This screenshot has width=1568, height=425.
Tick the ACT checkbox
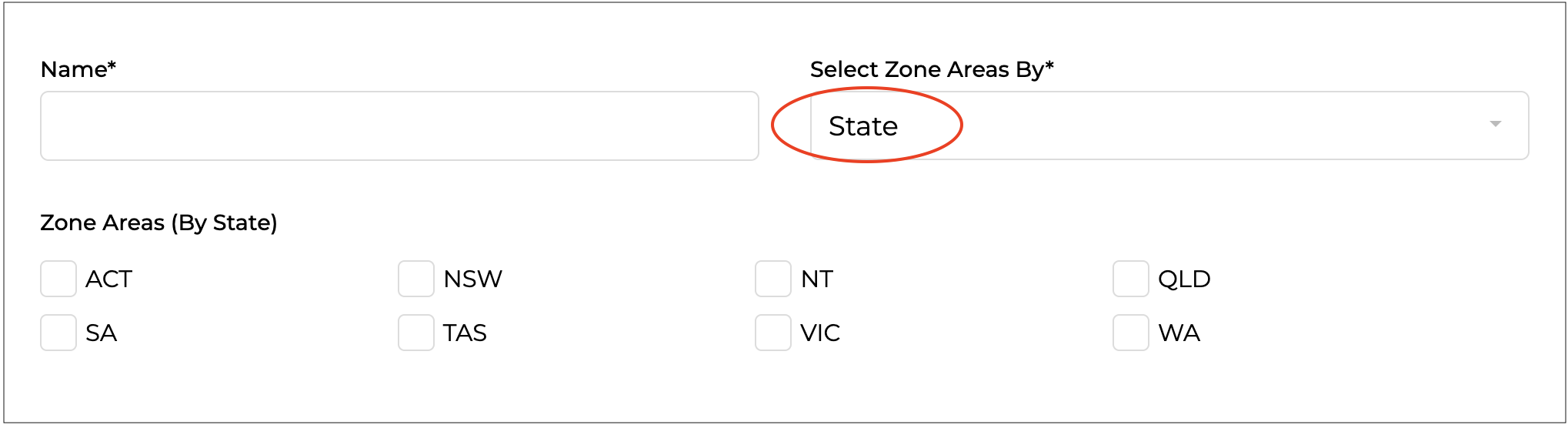click(x=58, y=279)
